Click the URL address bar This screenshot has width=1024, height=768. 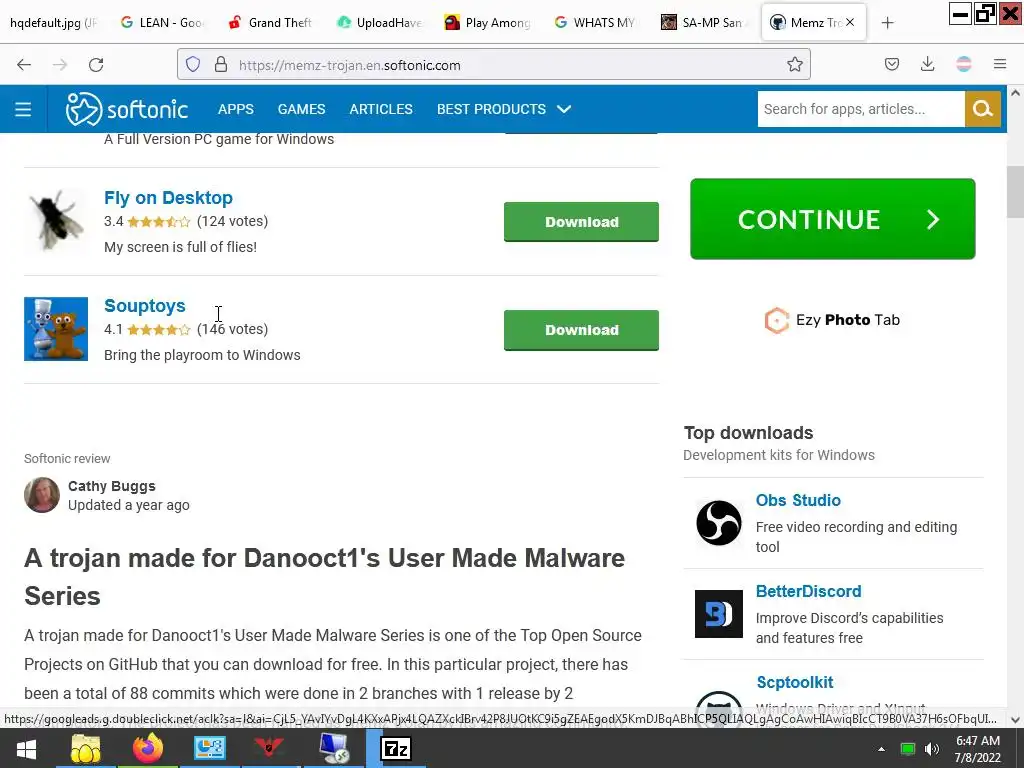[494, 65]
